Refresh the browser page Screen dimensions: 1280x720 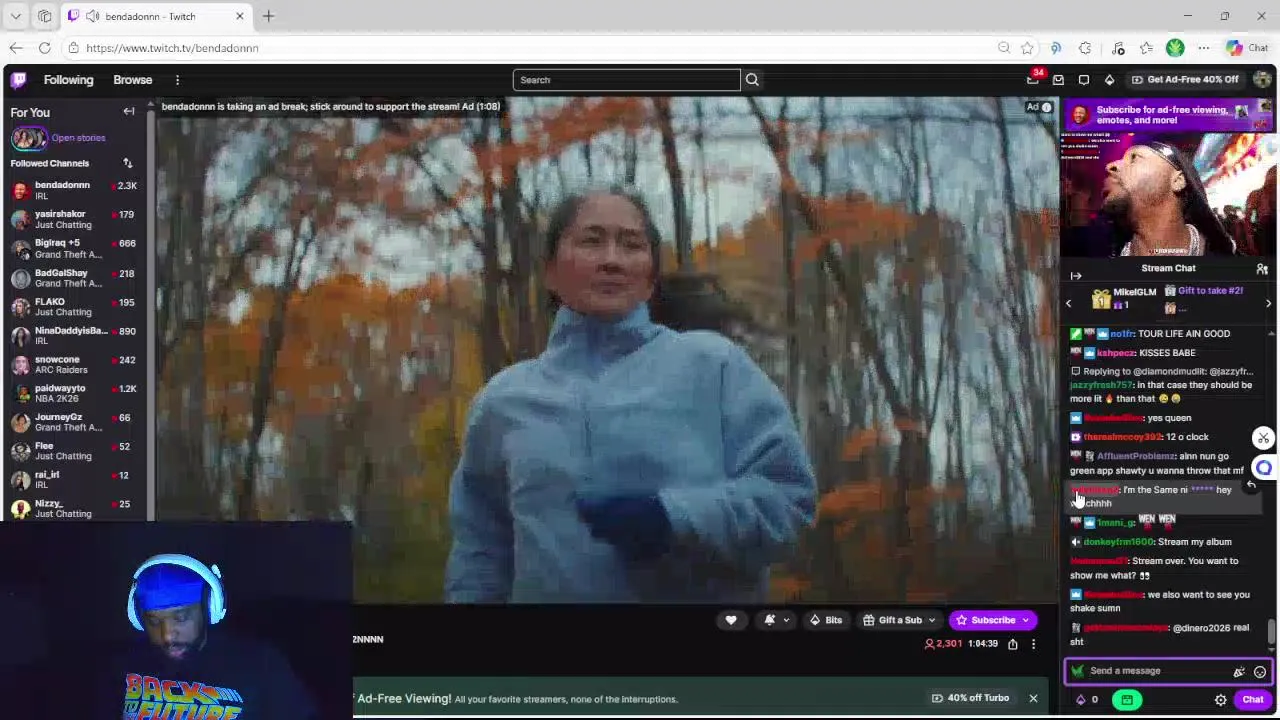[x=45, y=48]
